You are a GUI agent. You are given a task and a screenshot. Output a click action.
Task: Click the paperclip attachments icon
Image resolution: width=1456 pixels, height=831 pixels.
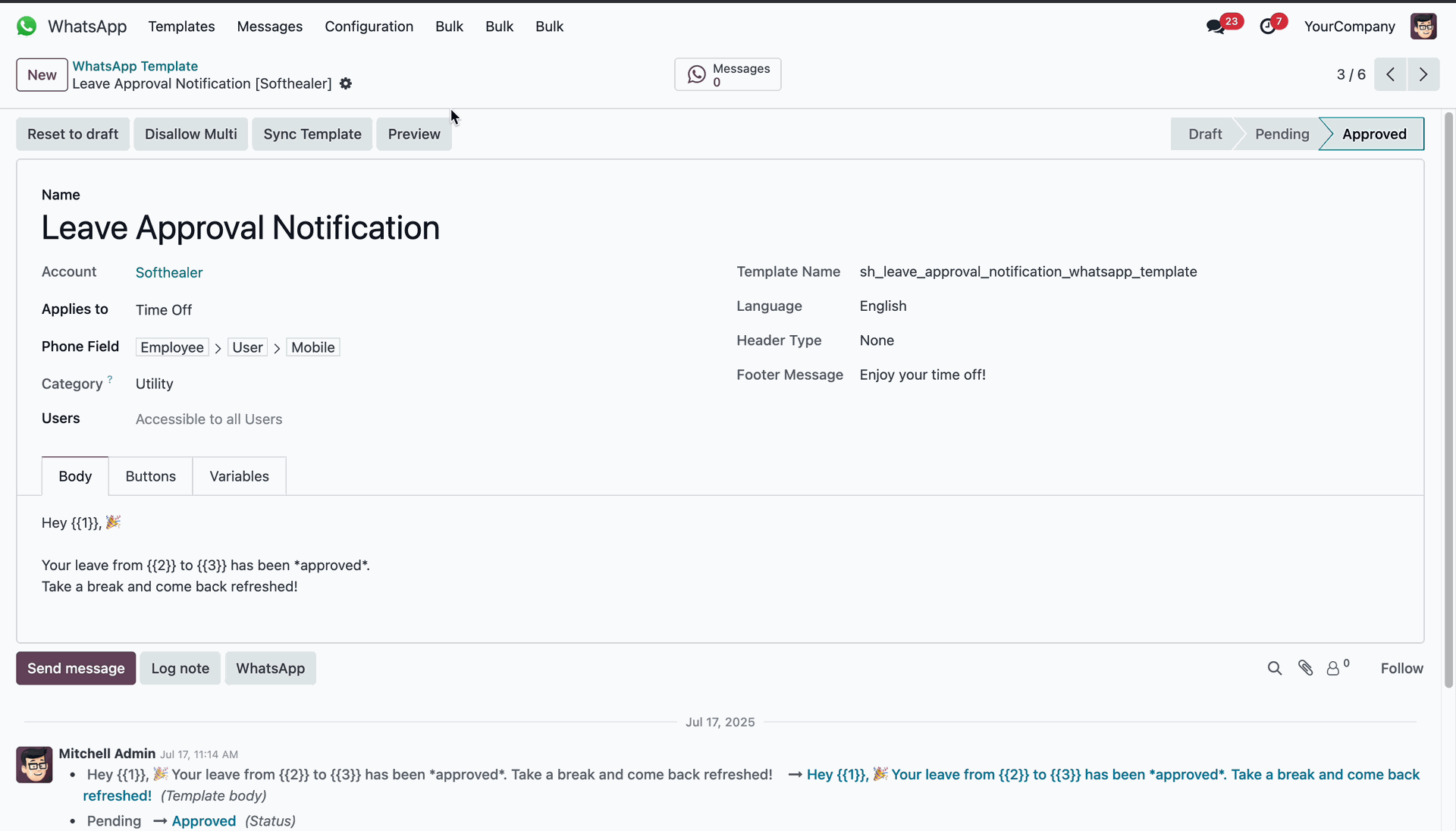1305,668
